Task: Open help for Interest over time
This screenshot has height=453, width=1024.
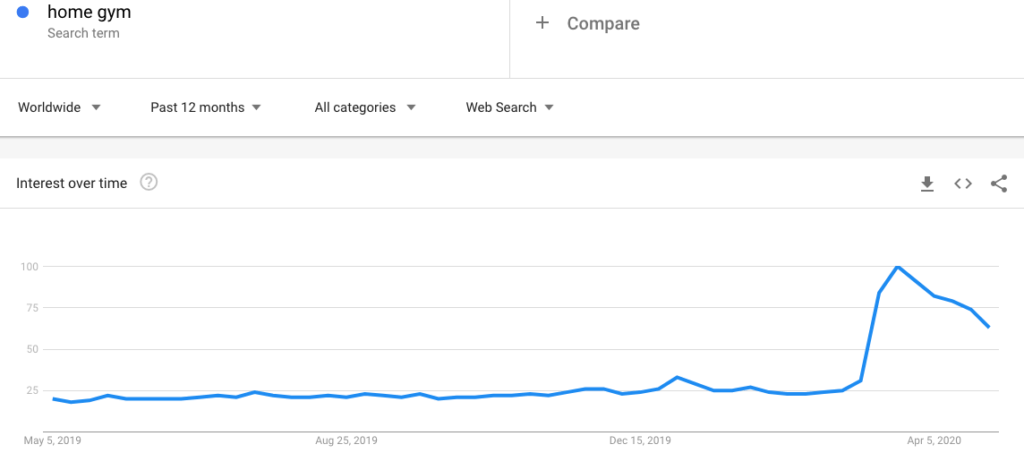Action: click(x=149, y=183)
